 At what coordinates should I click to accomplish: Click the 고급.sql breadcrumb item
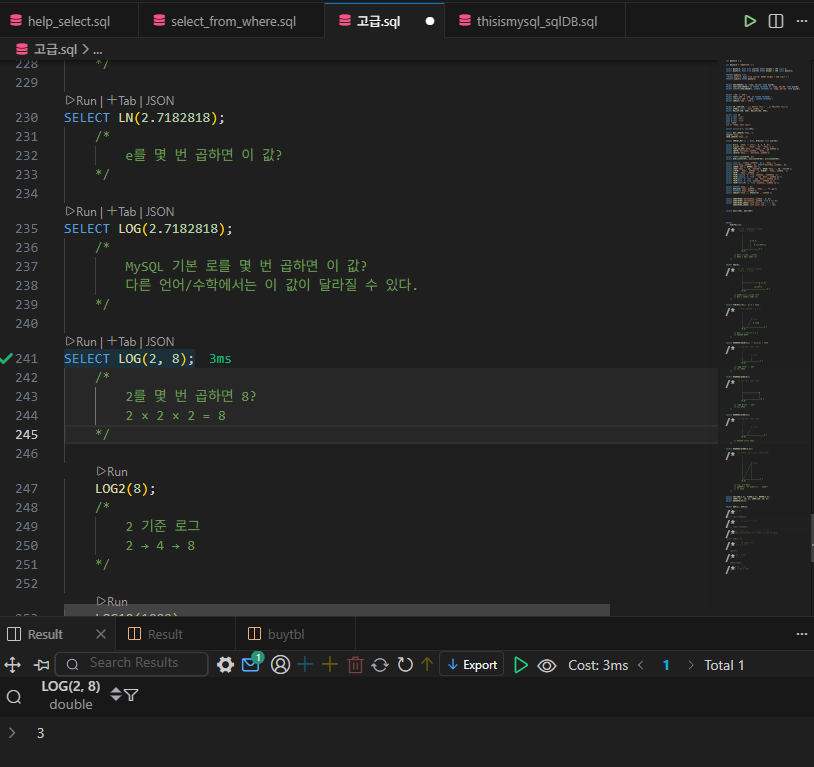[x=55, y=50]
